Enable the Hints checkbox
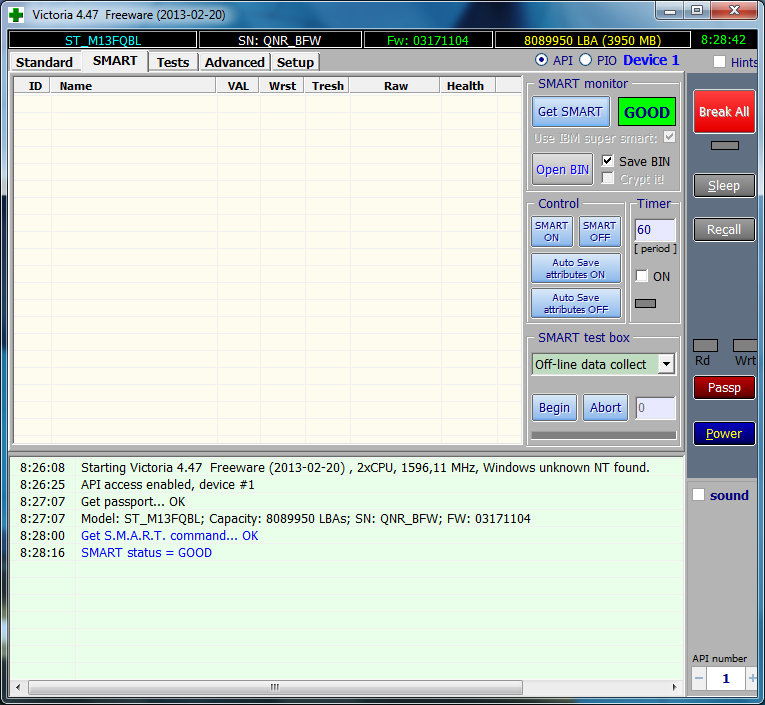 719,62
